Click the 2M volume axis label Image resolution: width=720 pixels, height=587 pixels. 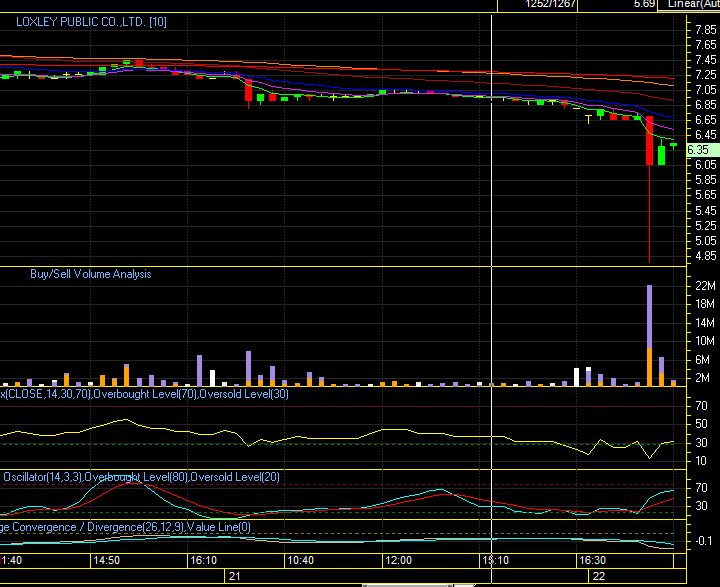coord(703,378)
